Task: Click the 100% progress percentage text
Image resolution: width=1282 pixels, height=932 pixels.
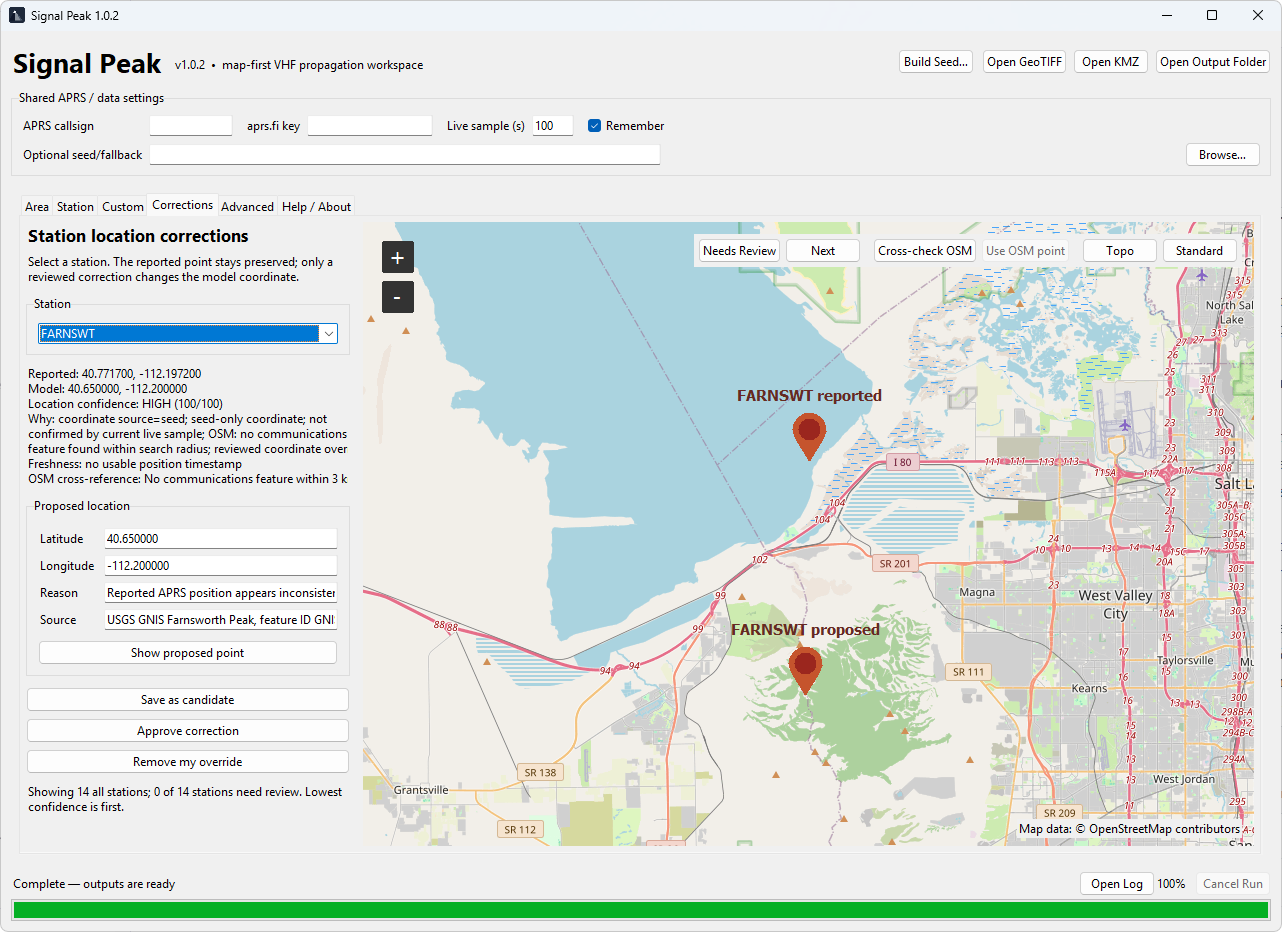Action: 1171,884
